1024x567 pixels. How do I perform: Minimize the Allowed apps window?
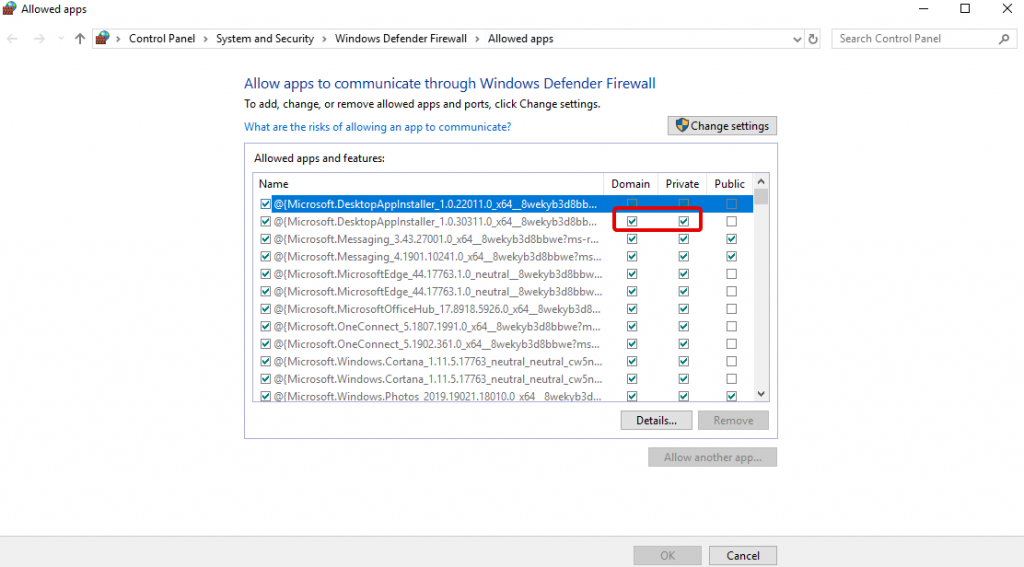tap(923, 8)
